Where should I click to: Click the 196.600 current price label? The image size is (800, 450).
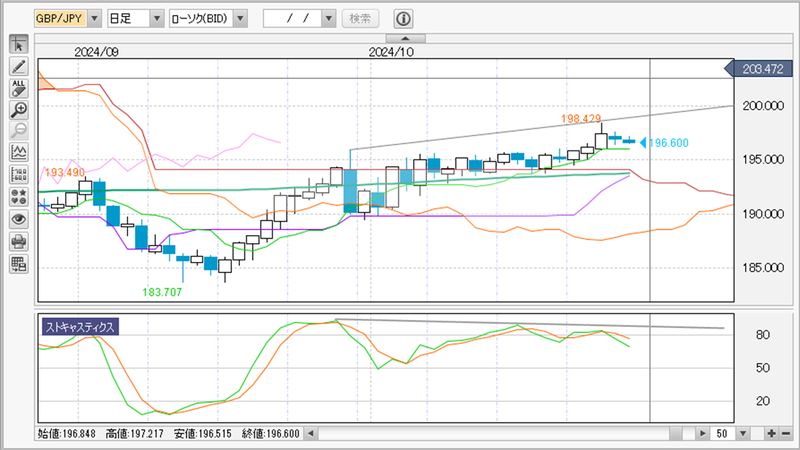point(668,143)
